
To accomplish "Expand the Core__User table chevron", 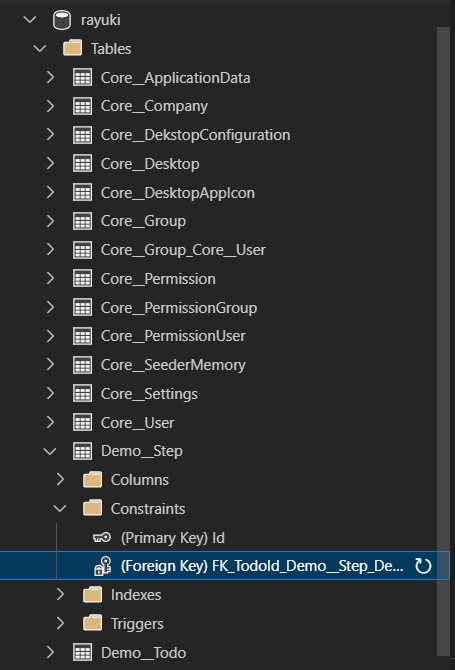I will coord(50,422).
